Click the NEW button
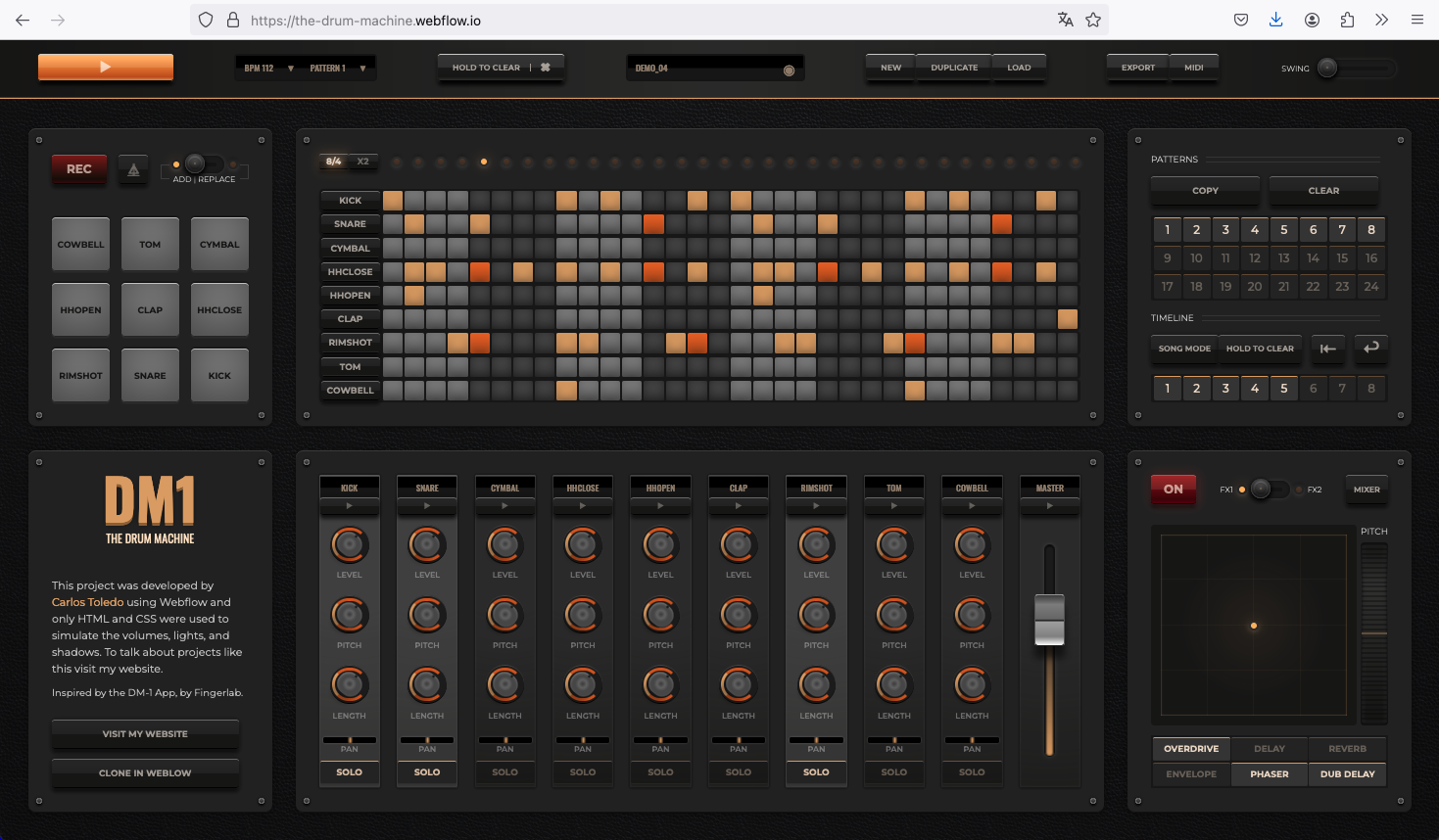Screen dimensions: 1439x840 [x=890, y=68]
